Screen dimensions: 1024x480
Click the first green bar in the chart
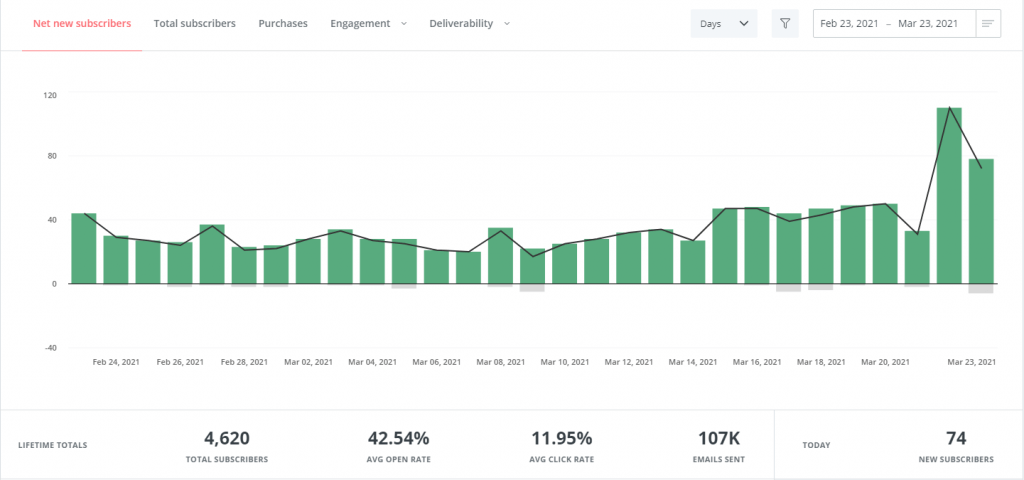[84, 248]
